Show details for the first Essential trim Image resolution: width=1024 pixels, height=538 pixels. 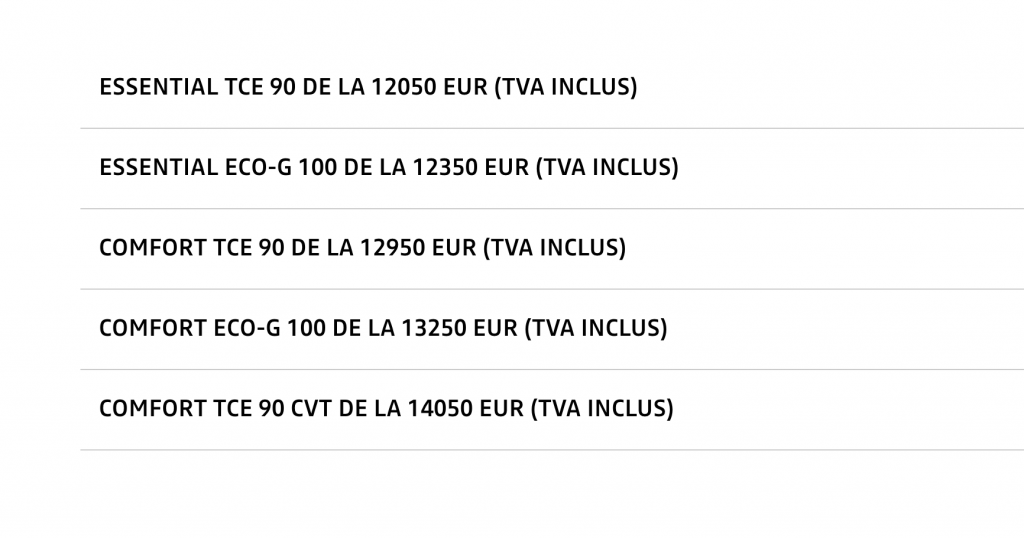[x=368, y=87]
